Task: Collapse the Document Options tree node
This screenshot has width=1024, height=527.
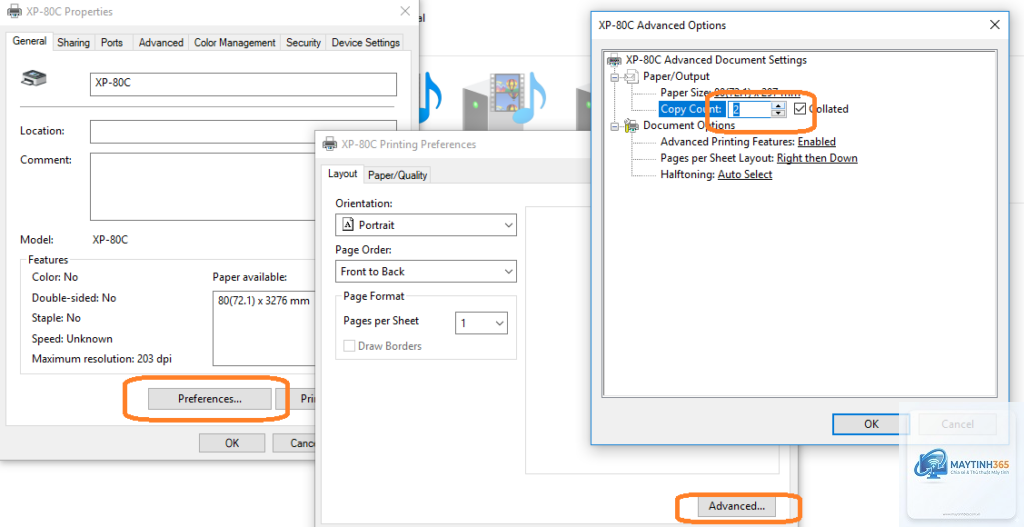Action: click(614, 126)
